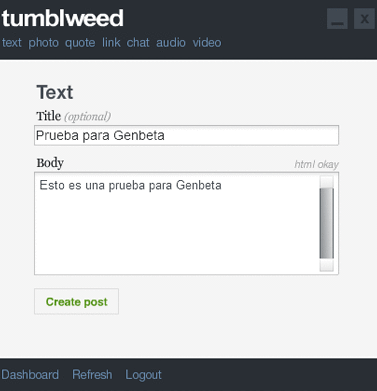The width and height of the screenshot is (377, 391).
Task: Click the Body scrollbar down arrow
Action: tap(326, 265)
